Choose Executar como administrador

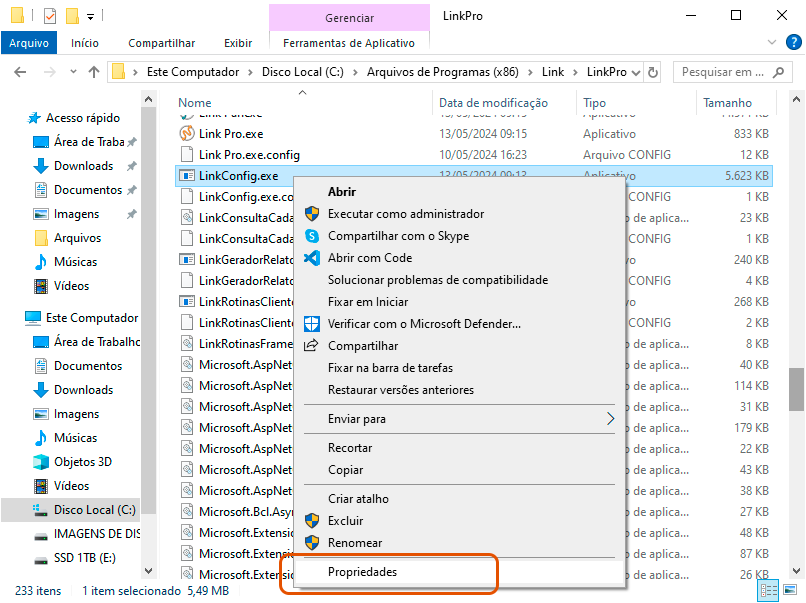pyautogui.click(x=405, y=214)
